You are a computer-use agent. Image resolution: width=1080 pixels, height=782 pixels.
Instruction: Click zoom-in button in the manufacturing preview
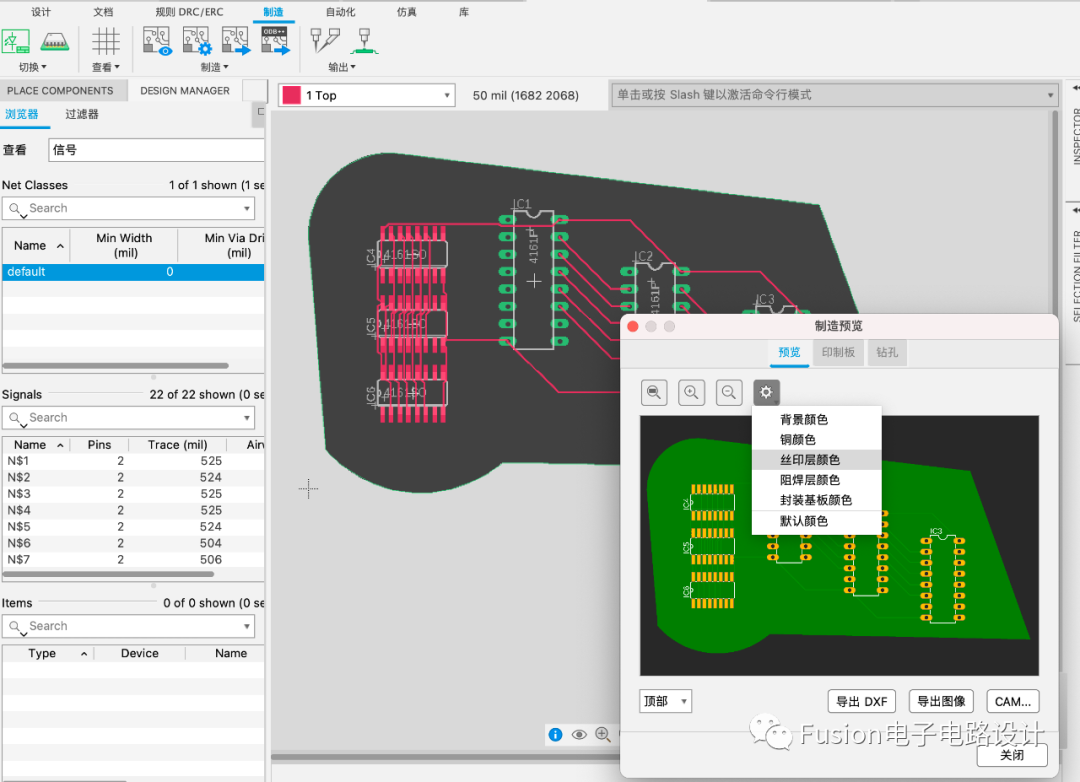pyautogui.click(x=691, y=393)
